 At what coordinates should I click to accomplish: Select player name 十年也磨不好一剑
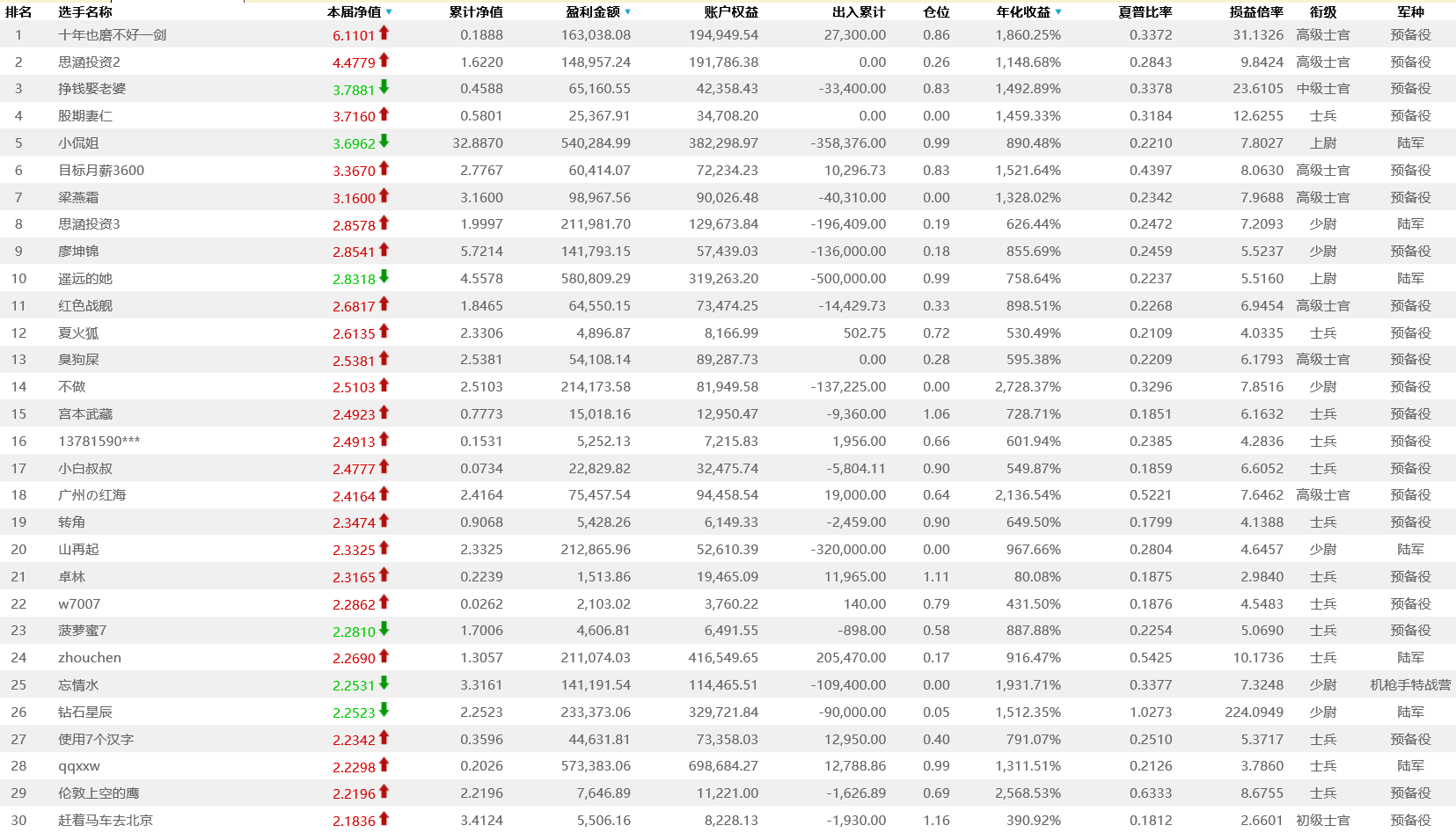point(113,35)
